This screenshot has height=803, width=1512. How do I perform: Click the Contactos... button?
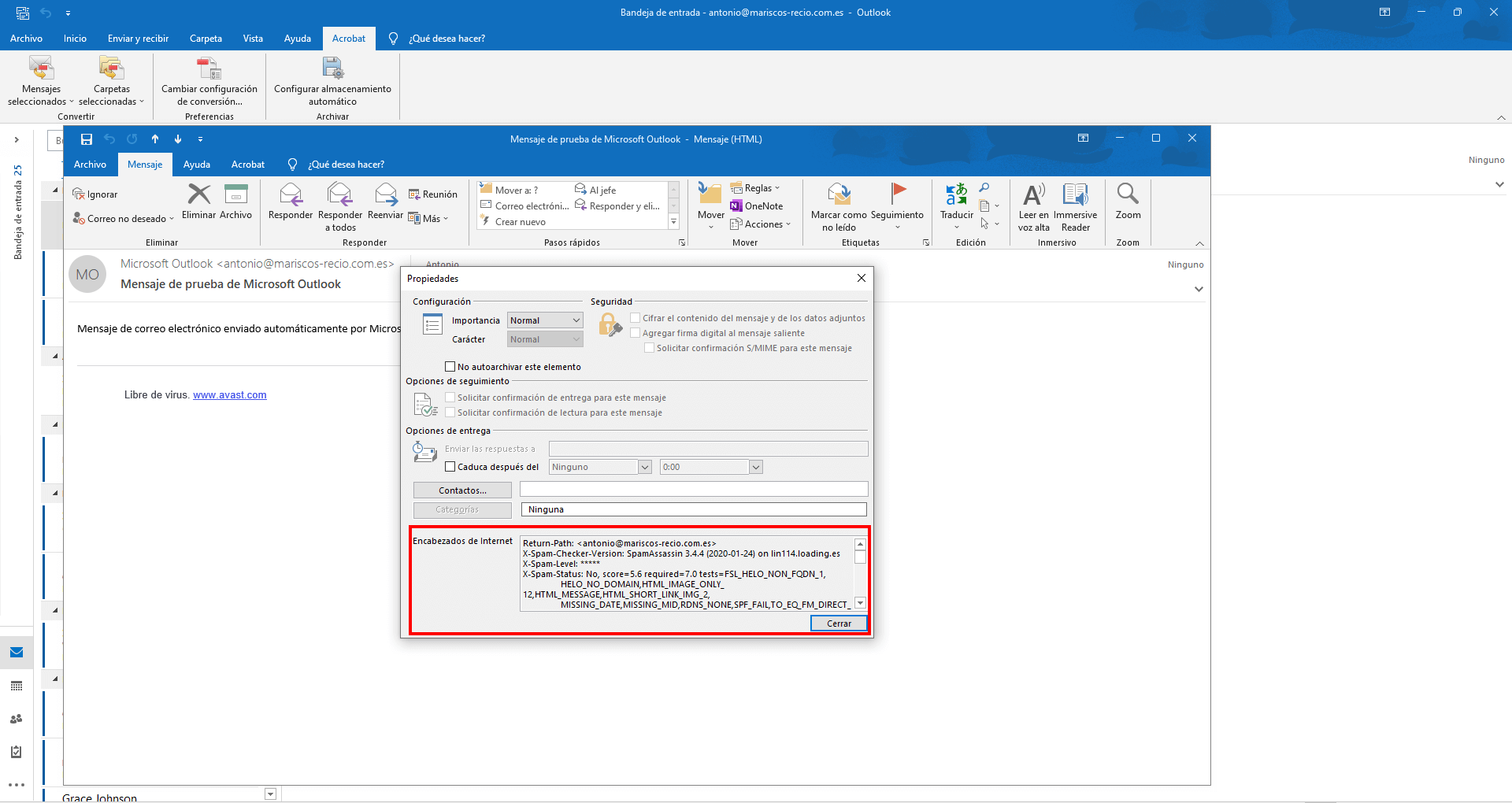click(462, 490)
